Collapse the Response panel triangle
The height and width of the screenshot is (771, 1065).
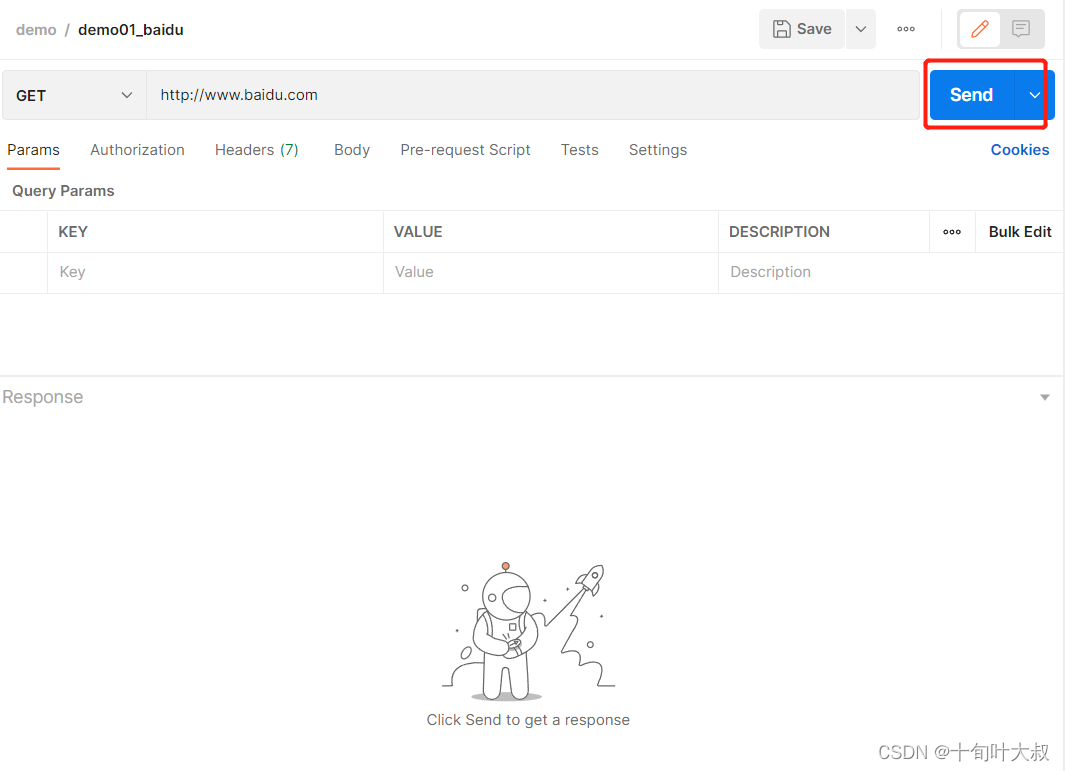point(1045,397)
